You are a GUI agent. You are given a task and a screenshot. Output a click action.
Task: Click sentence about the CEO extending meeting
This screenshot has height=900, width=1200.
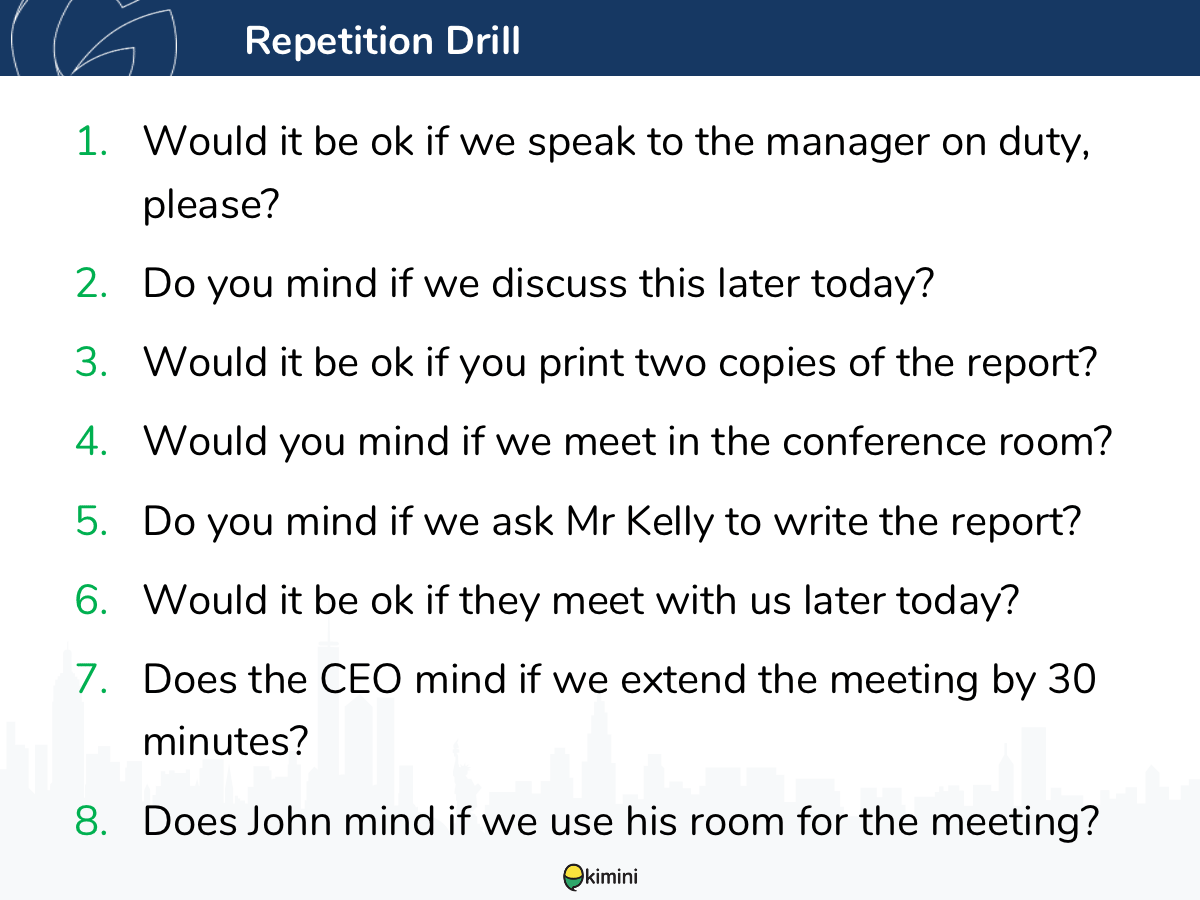(620, 710)
